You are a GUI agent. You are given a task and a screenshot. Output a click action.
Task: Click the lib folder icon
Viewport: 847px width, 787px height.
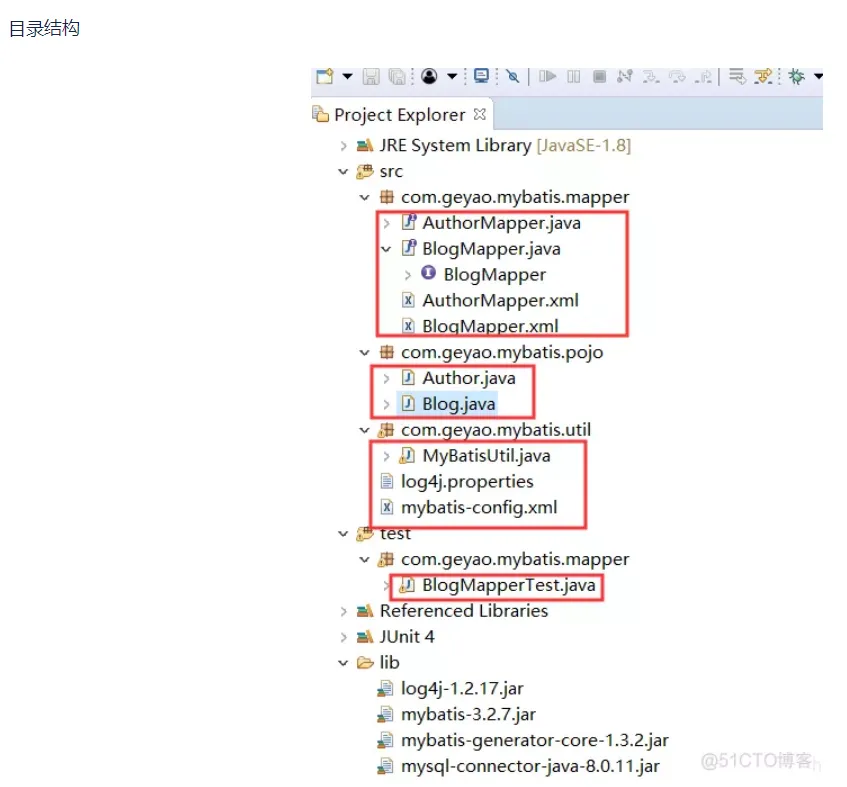point(365,663)
